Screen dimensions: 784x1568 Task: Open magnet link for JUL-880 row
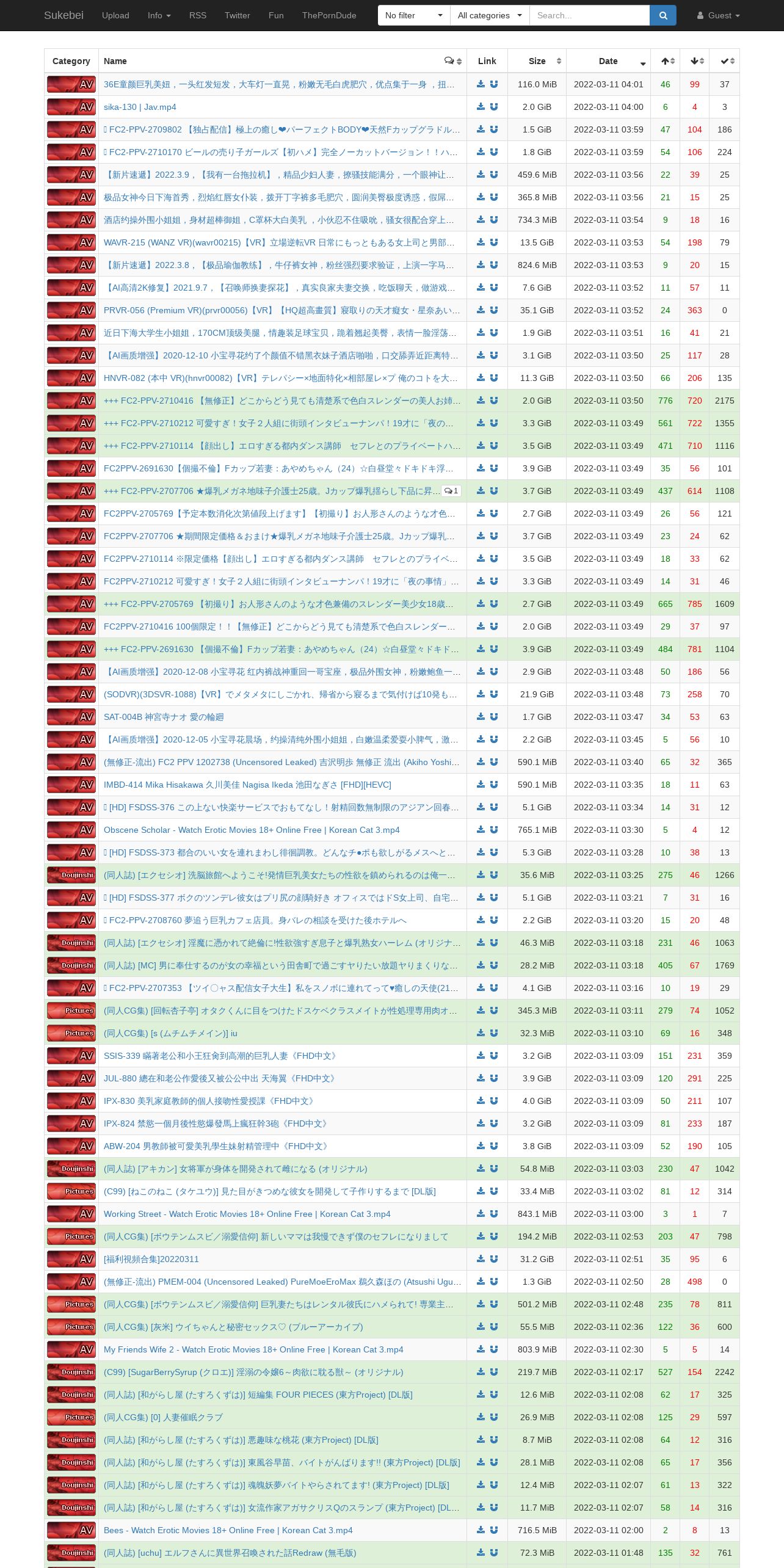[x=493, y=1078]
